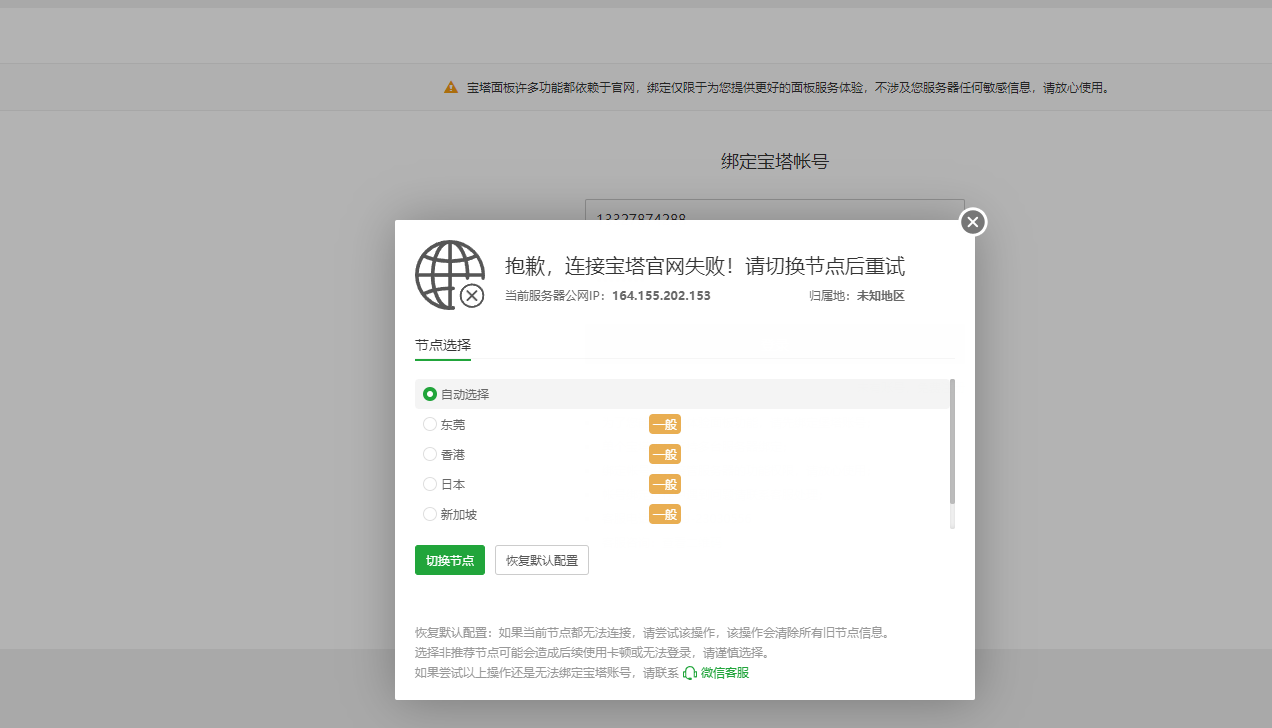Select the 香港 node radio button

point(430,454)
